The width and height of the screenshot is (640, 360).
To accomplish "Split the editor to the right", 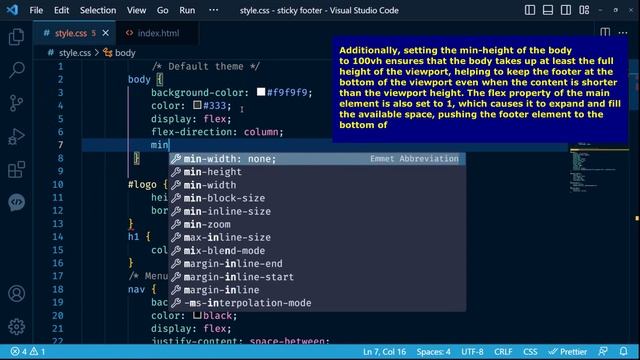I will [x=605, y=32].
